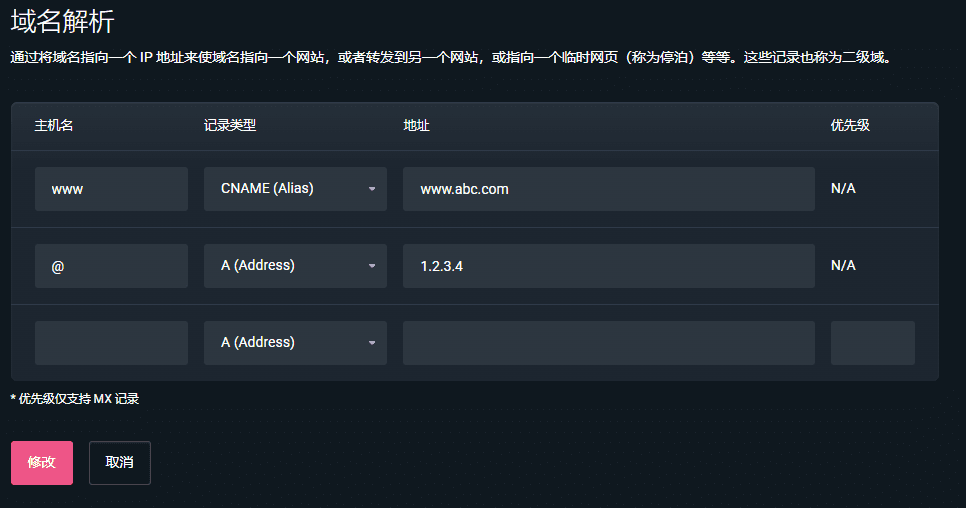This screenshot has width=966, height=508.
Task: Focus the empty address field in the last row
Action: (x=608, y=343)
